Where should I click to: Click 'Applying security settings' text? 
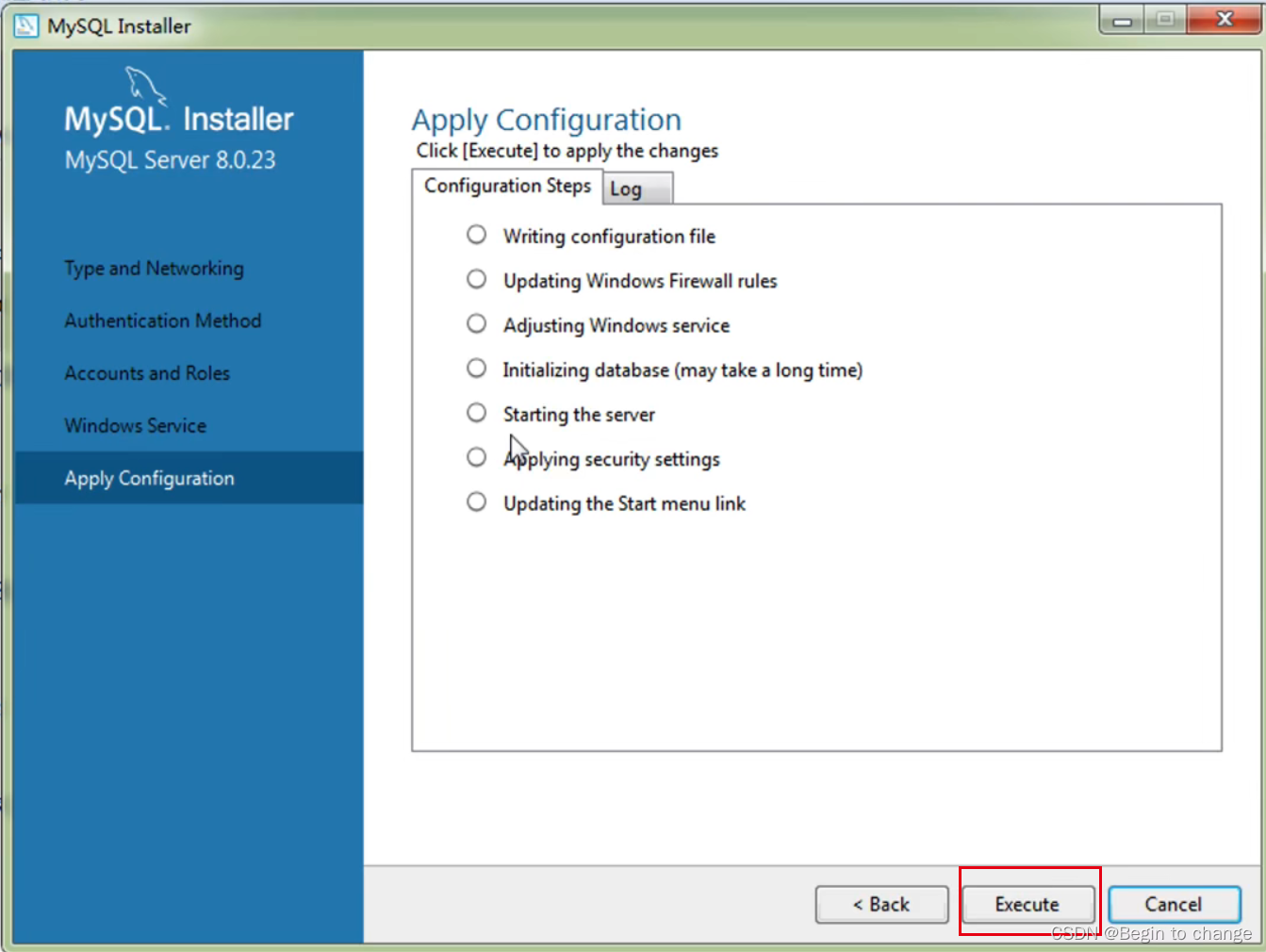tap(612, 459)
